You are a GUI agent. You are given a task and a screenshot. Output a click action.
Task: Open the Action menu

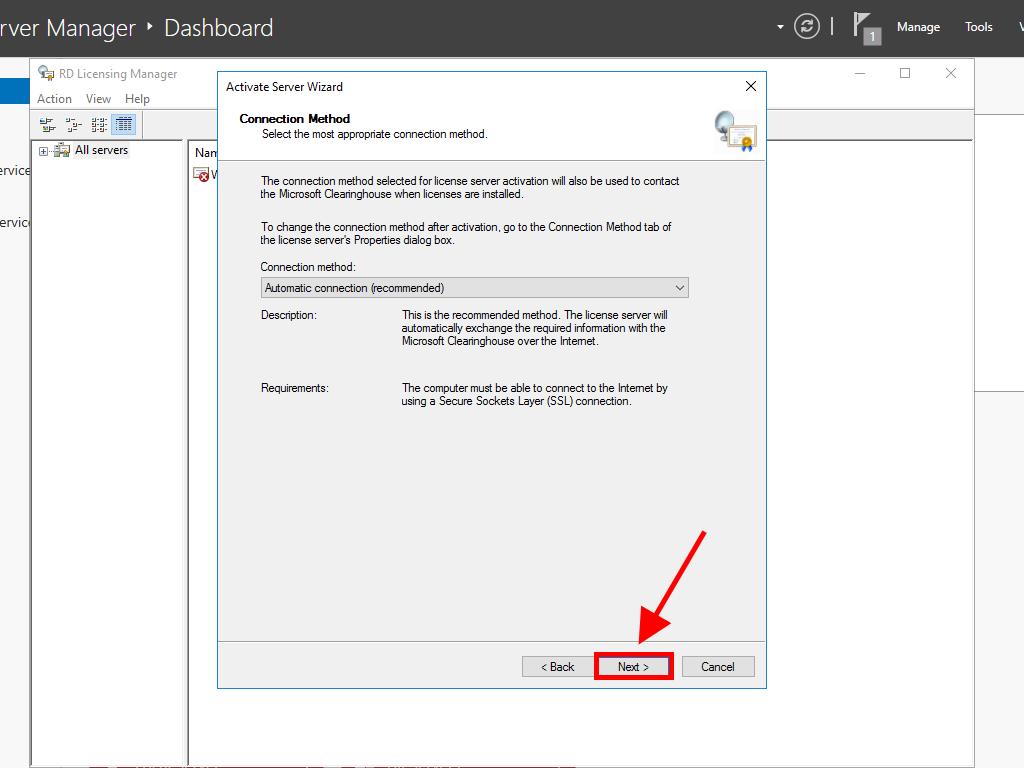(x=54, y=99)
